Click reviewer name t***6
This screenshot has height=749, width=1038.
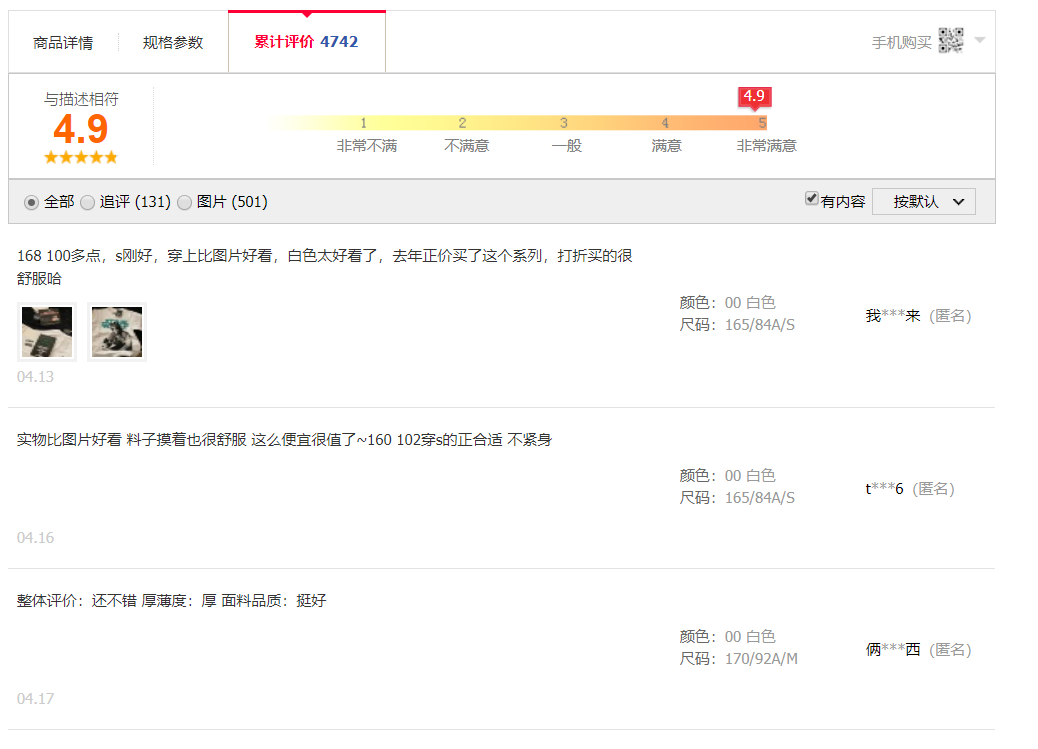coord(884,489)
